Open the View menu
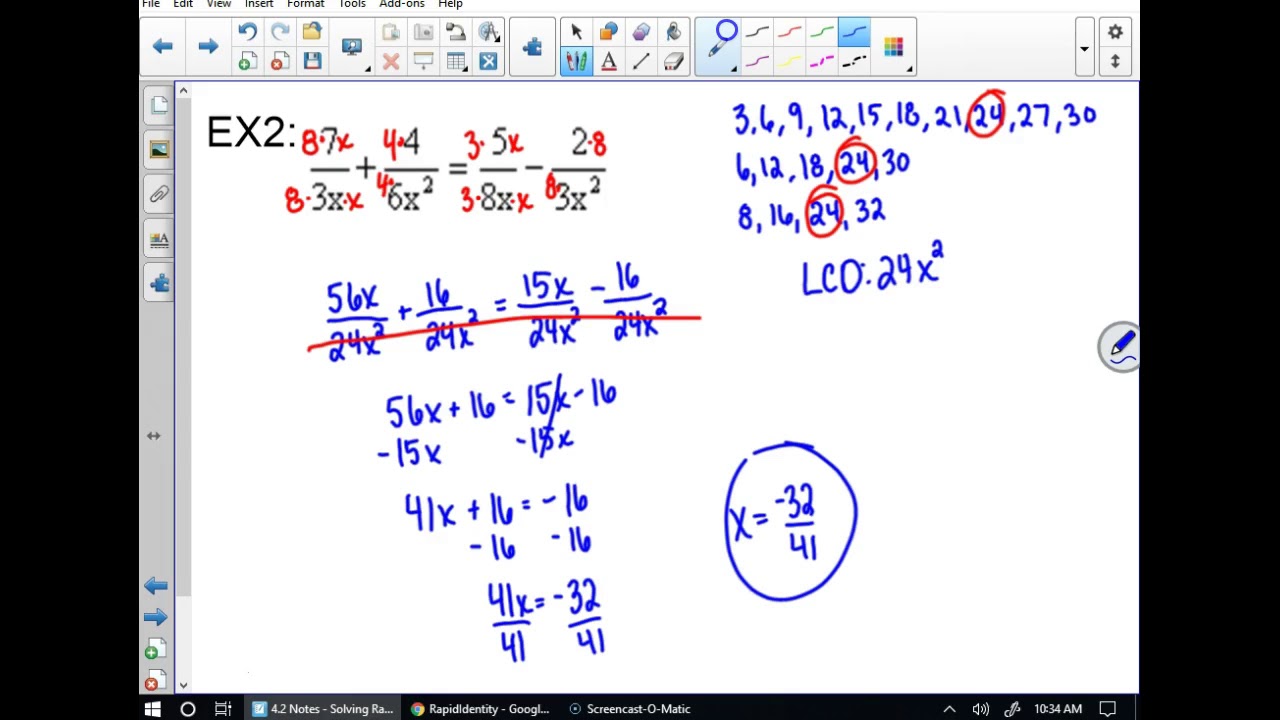Viewport: 1280px width, 720px height. click(219, 4)
